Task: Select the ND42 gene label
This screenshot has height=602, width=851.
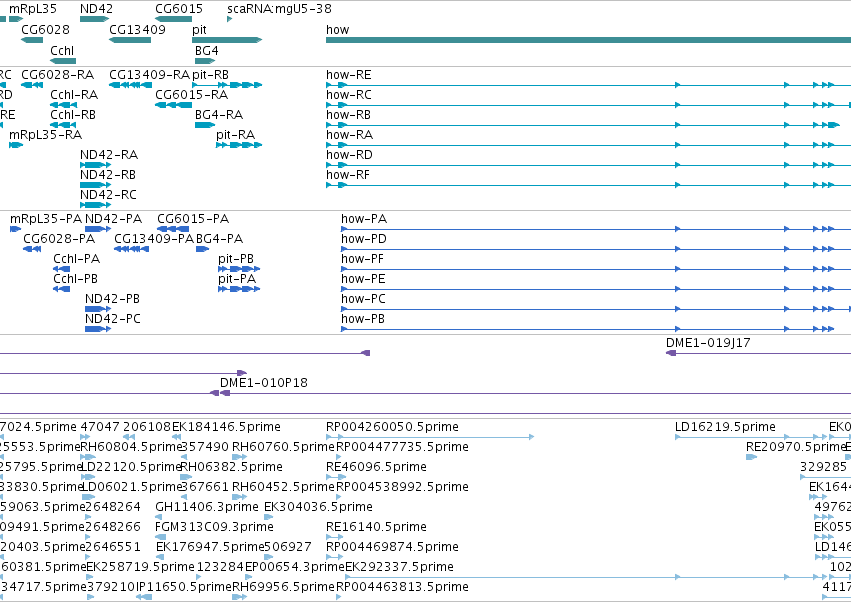Action: [x=97, y=9]
